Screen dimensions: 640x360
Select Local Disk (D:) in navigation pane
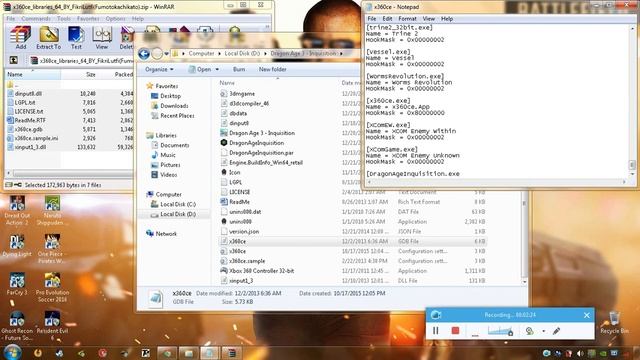click(x=173, y=214)
